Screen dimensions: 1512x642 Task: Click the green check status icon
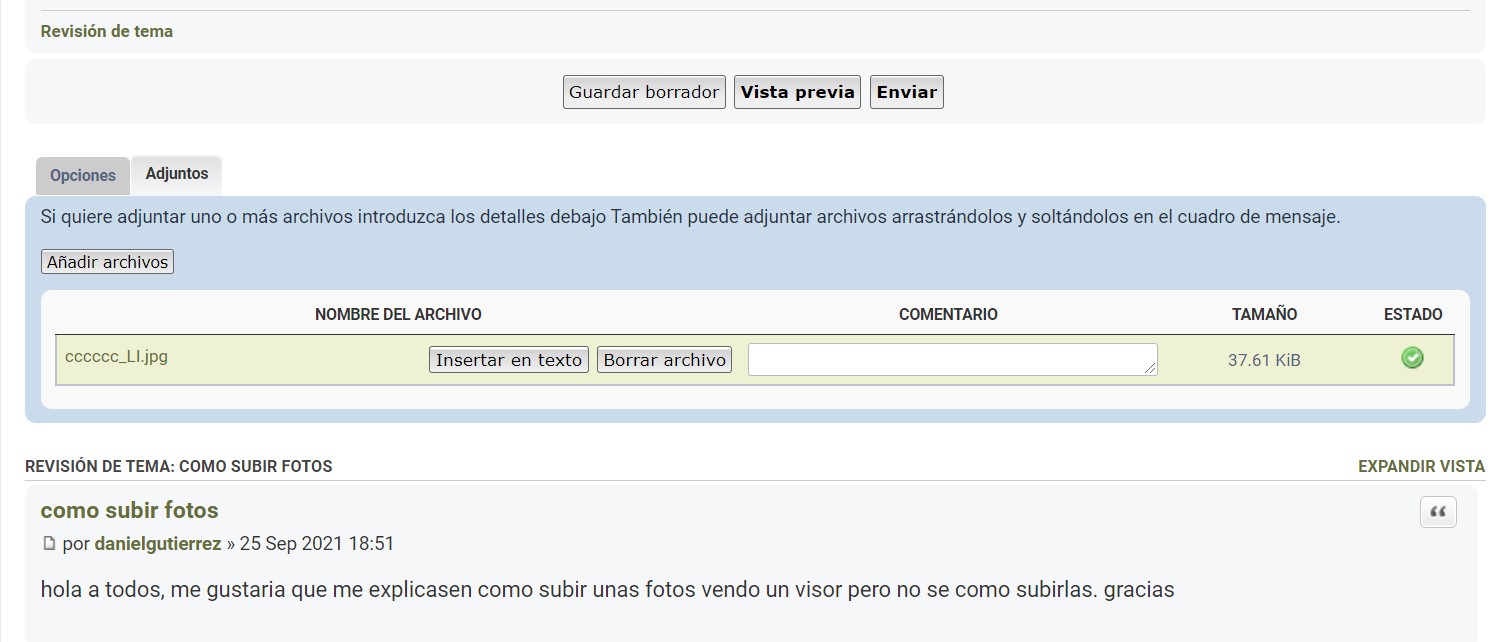coord(1412,358)
